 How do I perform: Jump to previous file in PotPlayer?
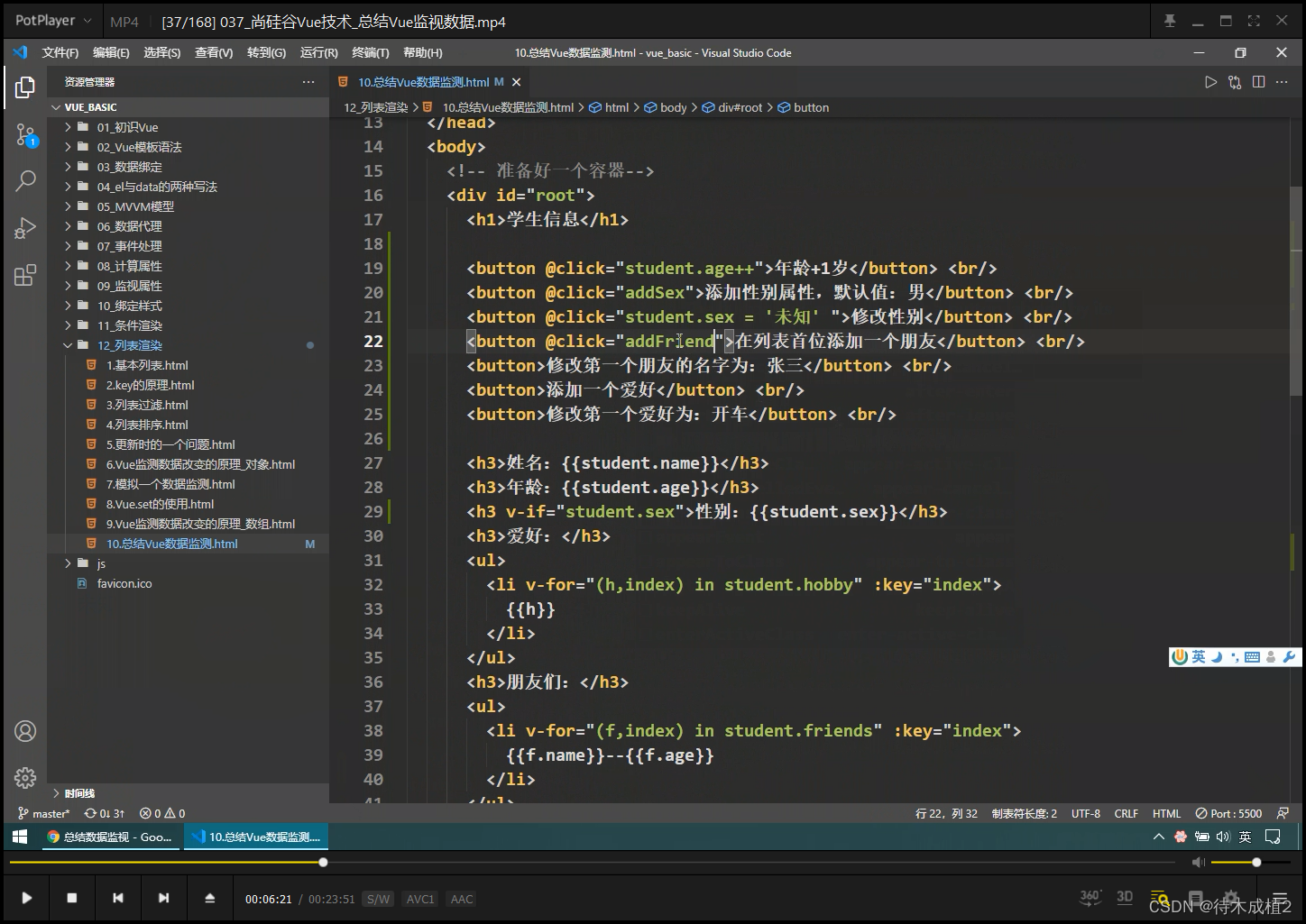(x=118, y=898)
